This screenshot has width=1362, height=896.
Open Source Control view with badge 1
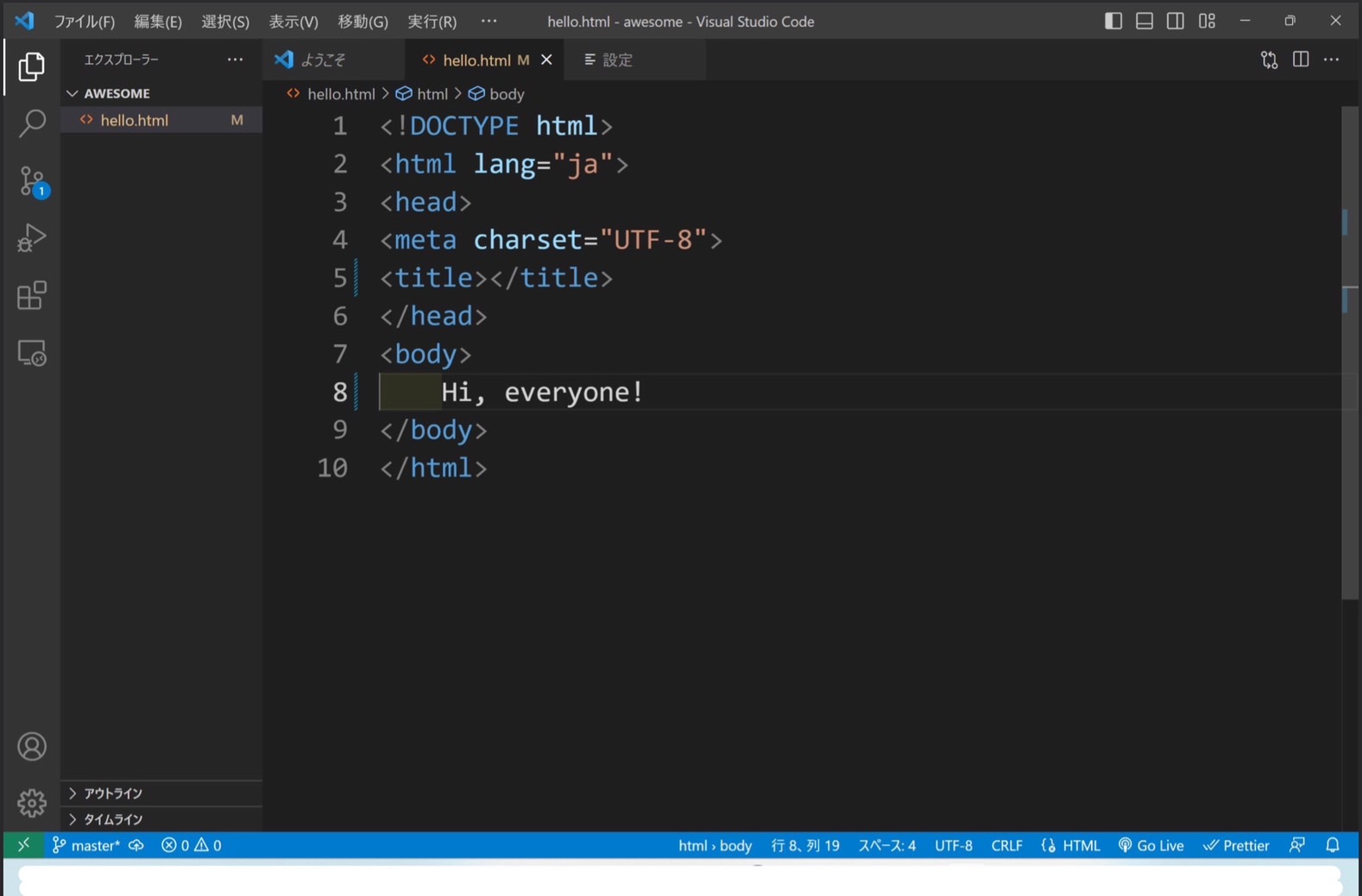coord(33,181)
